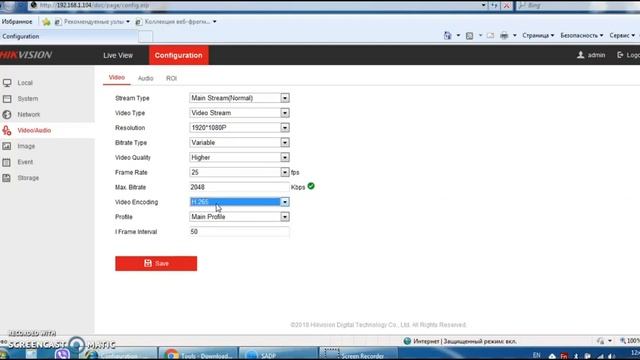640x360 pixels.
Task: Select the System icon in sidebar
Action: click(x=7, y=99)
